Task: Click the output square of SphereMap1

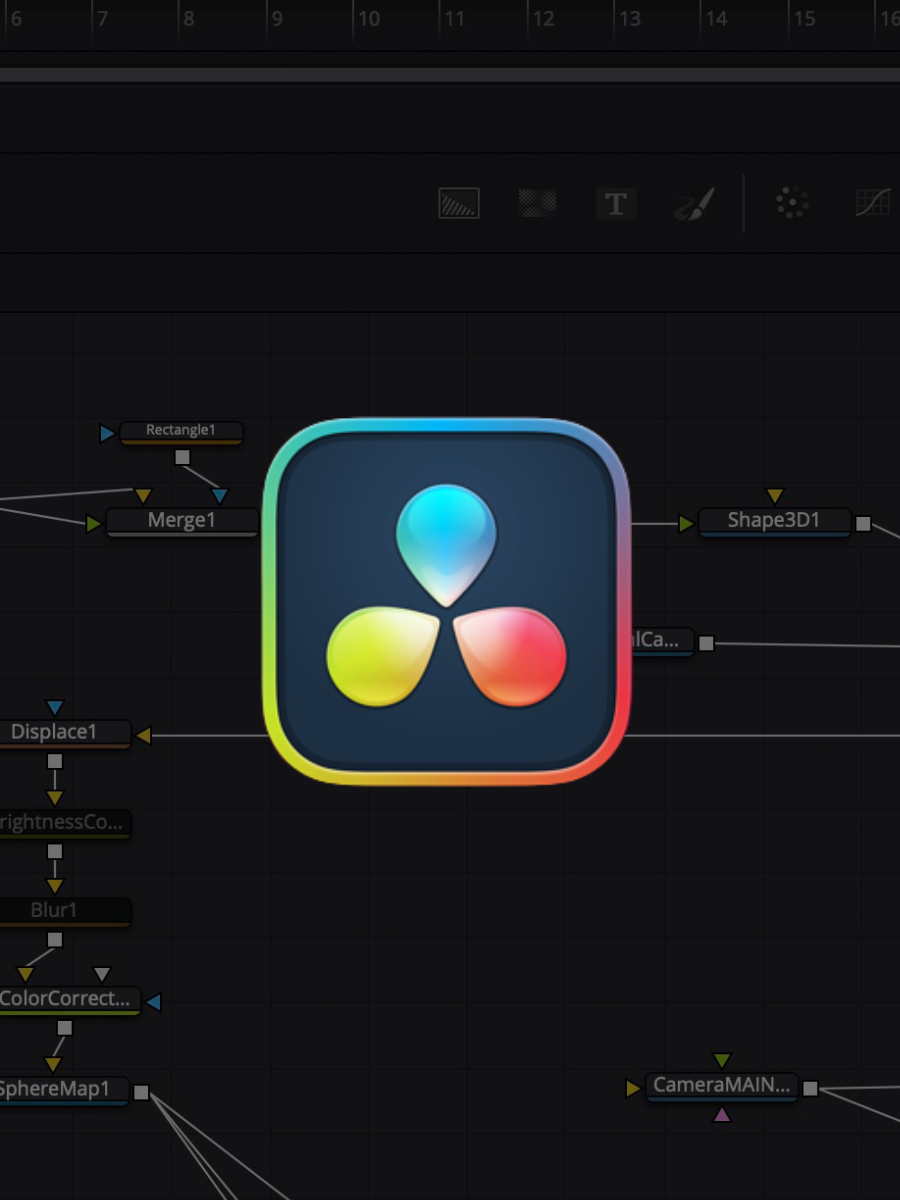Action: [141, 1092]
